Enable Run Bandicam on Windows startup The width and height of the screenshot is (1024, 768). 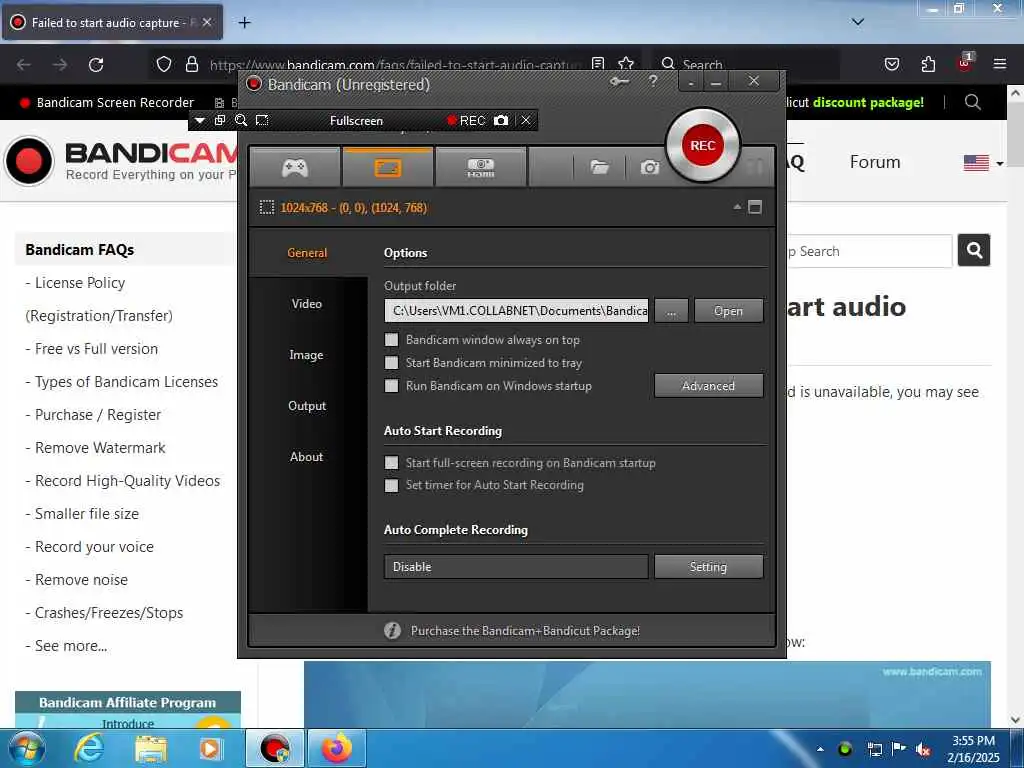(391, 385)
